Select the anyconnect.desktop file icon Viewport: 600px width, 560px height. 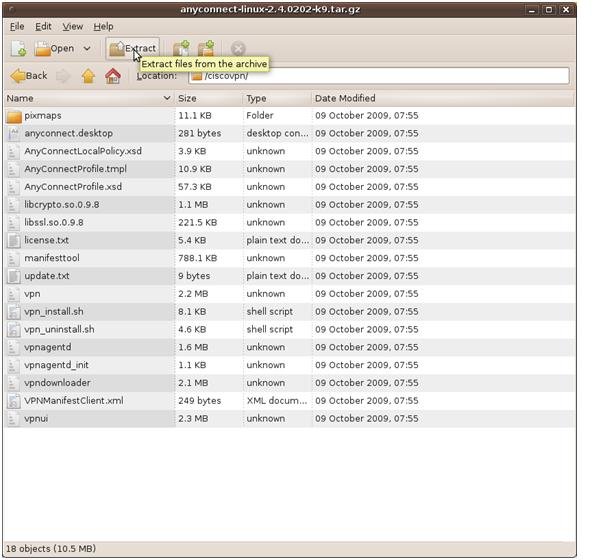pyautogui.click(x=14, y=134)
